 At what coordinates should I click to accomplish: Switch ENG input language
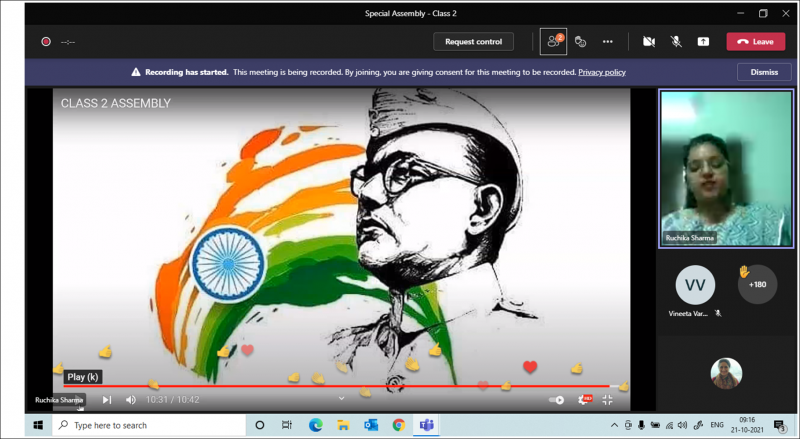(717, 425)
